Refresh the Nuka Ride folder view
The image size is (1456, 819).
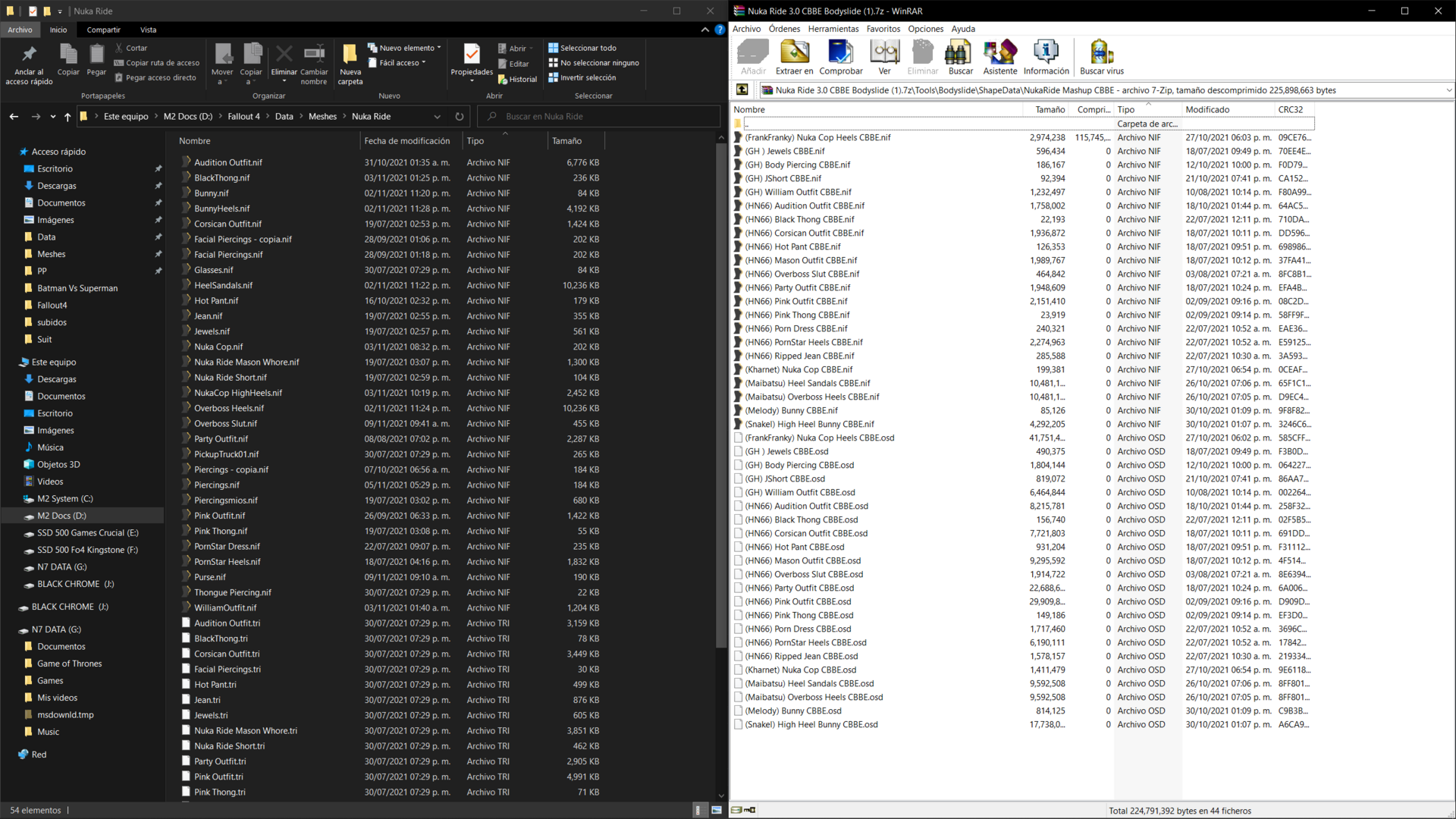pos(459,116)
